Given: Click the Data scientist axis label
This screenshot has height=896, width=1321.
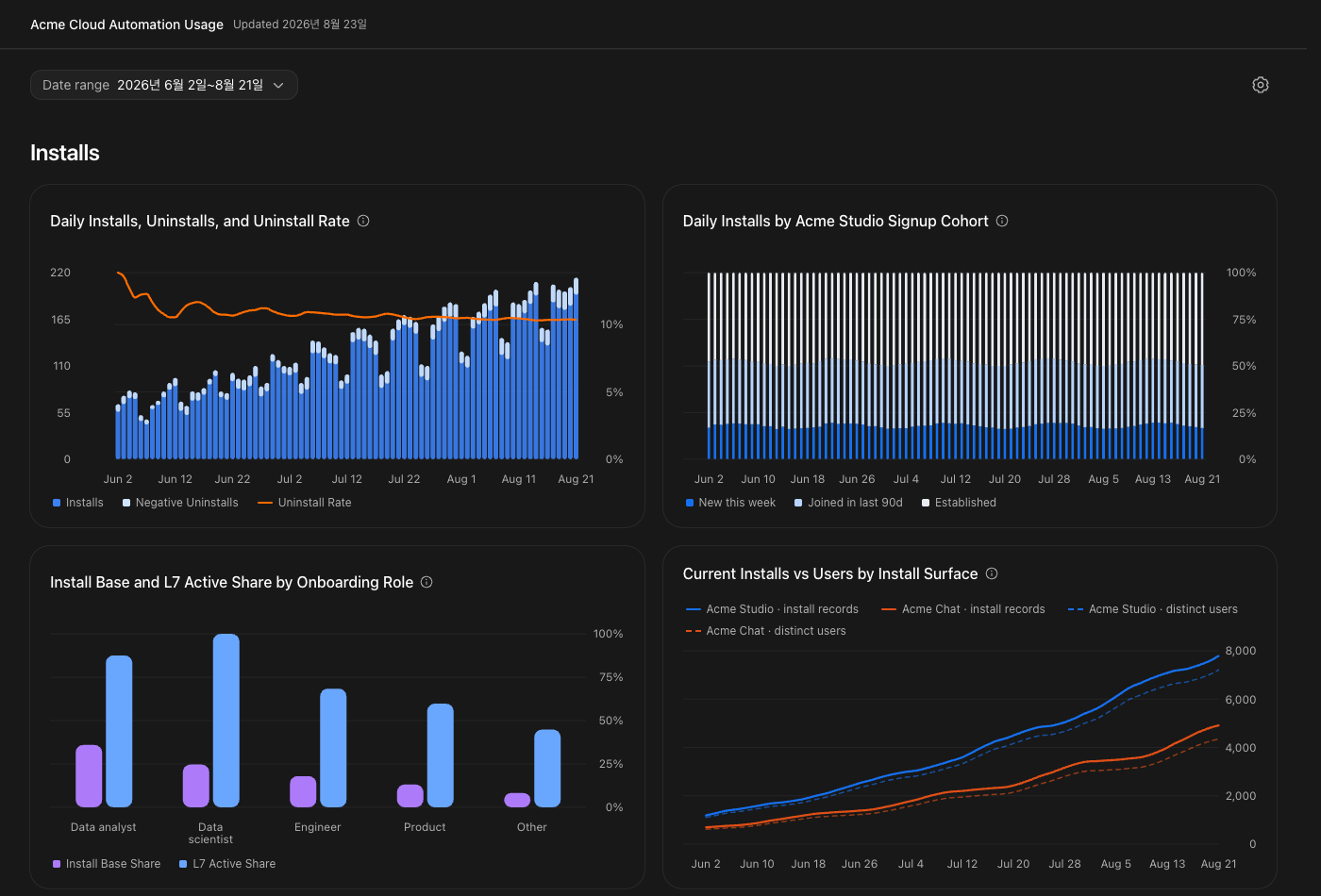Looking at the screenshot, I should (210, 833).
